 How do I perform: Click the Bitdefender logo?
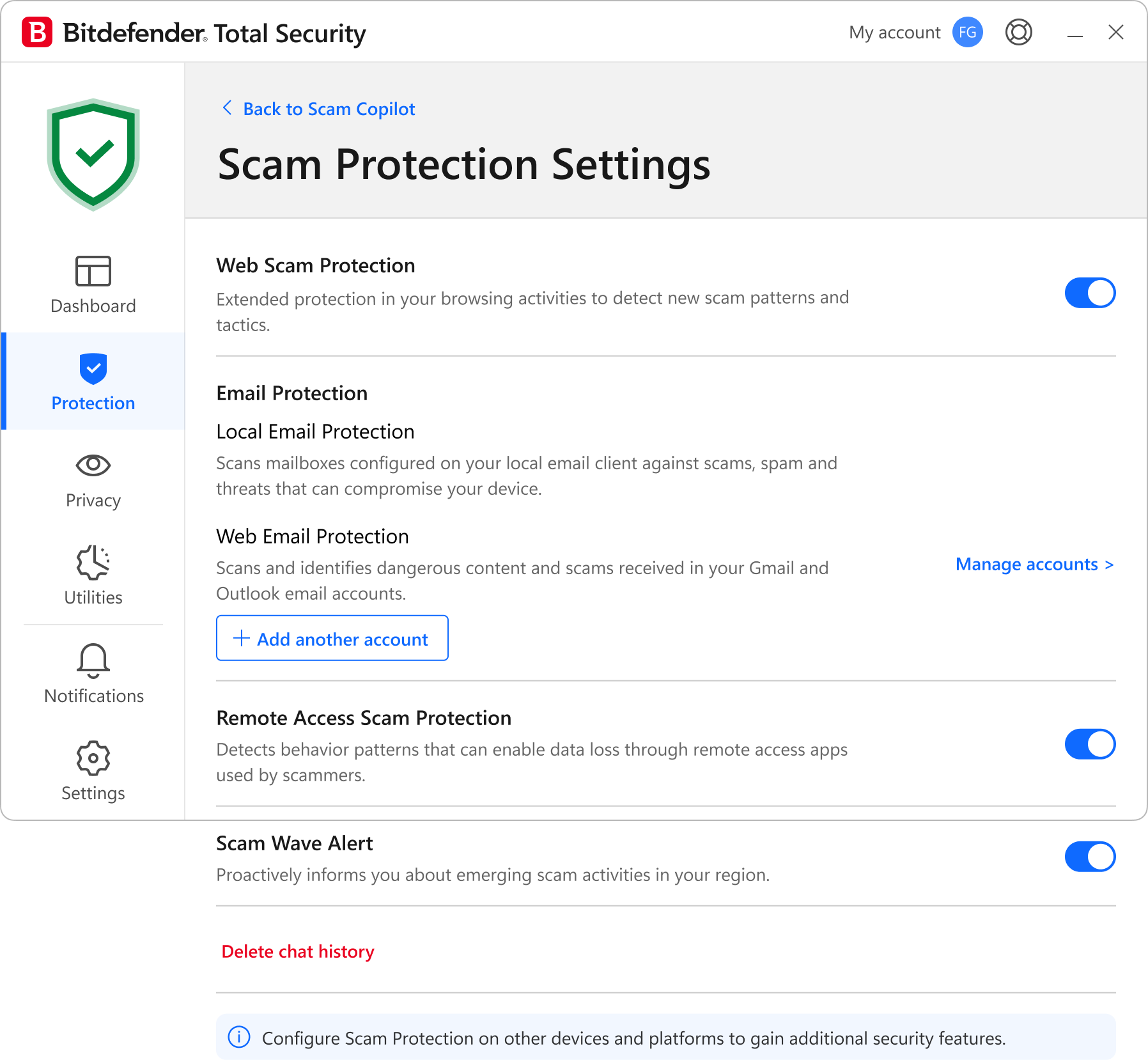tap(37, 32)
